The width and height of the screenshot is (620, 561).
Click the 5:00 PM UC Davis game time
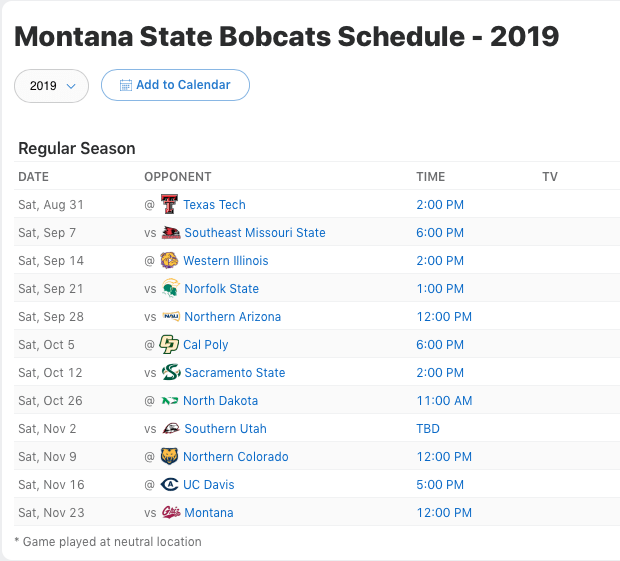[x=440, y=484]
